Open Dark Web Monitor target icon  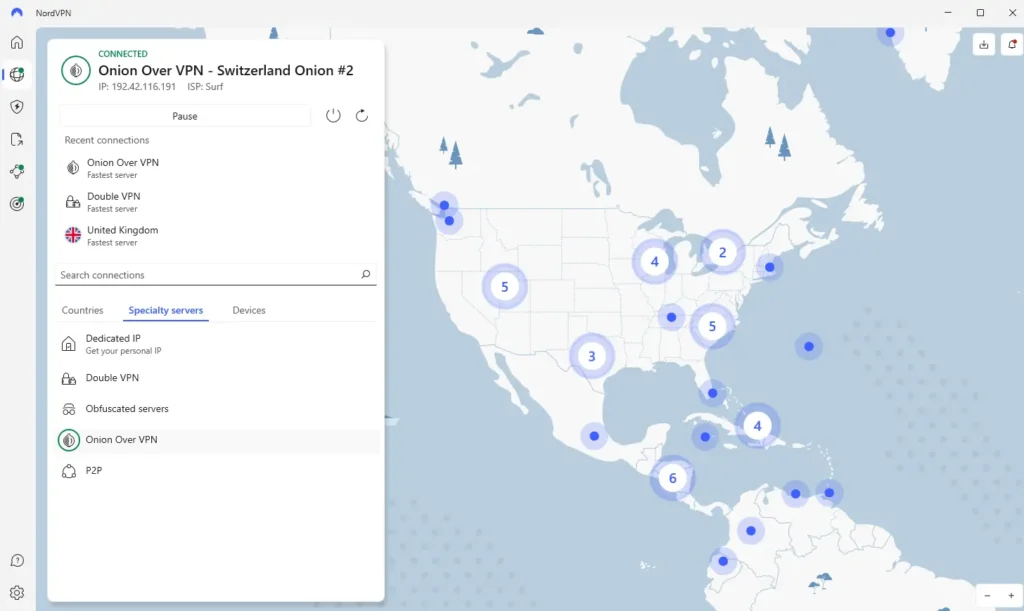(17, 204)
